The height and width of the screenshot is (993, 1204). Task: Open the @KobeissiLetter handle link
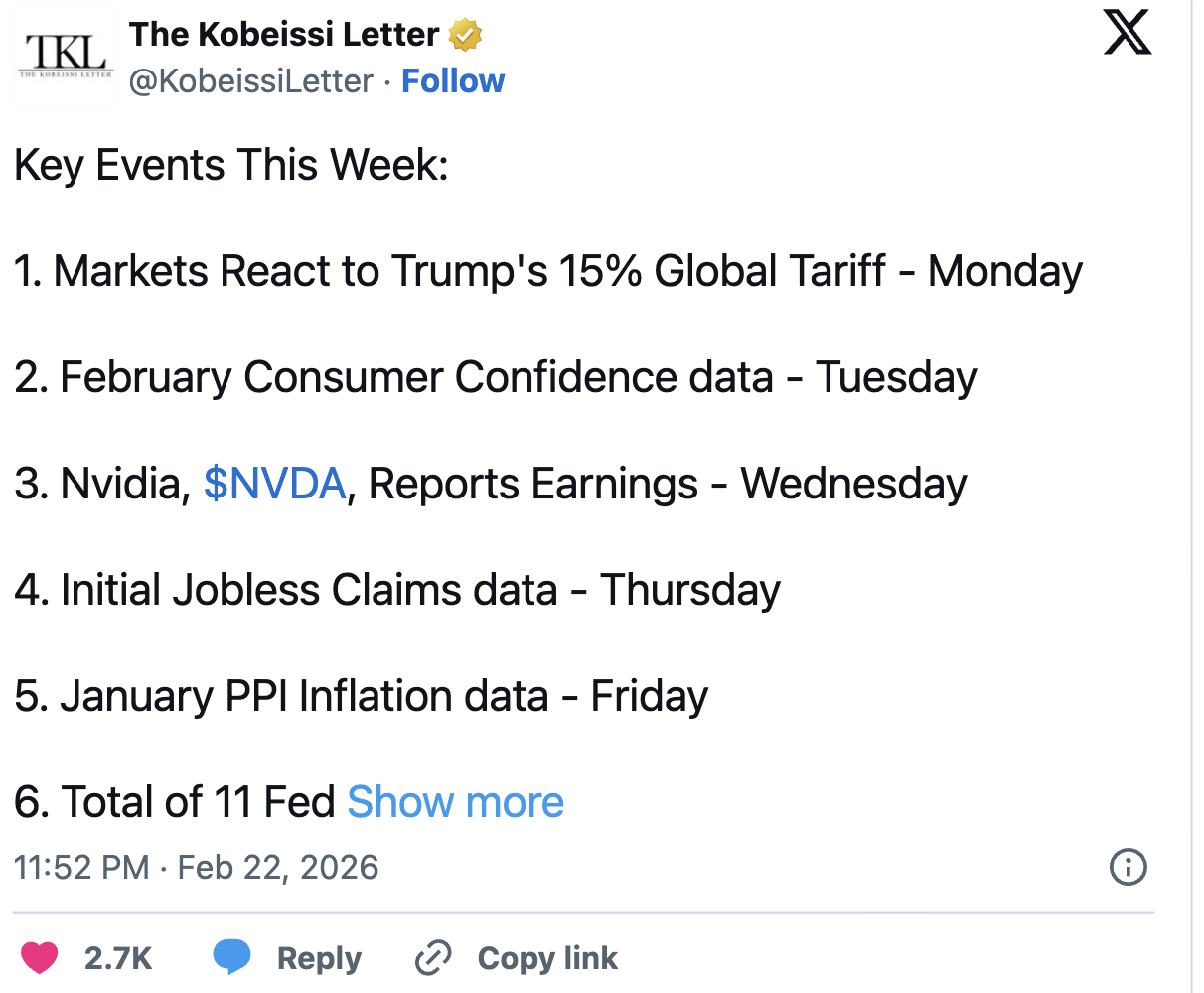click(x=251, y=81)
